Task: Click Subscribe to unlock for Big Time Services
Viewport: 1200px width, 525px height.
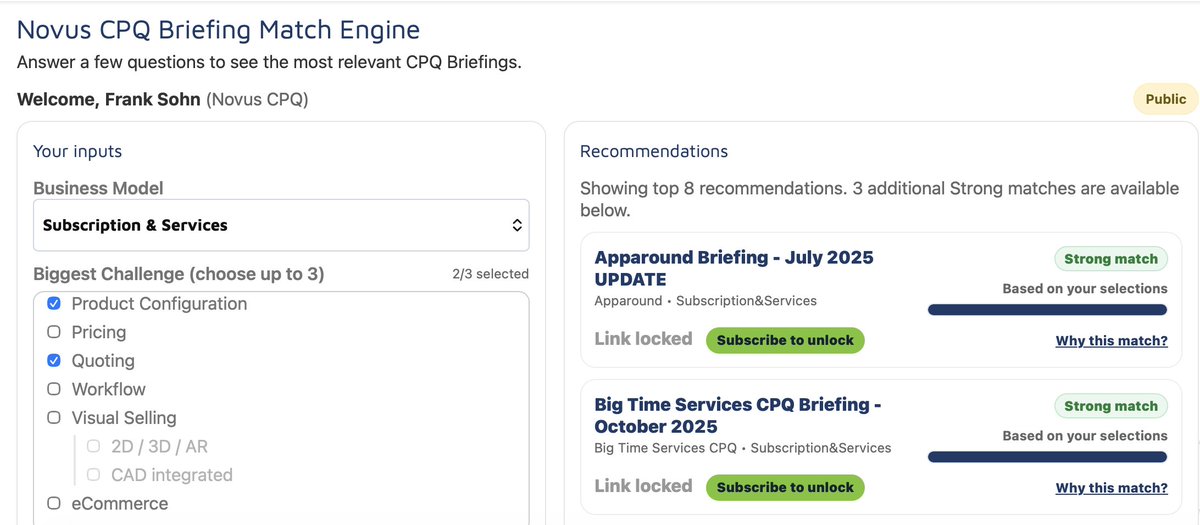Action: [x=785, y=487]
